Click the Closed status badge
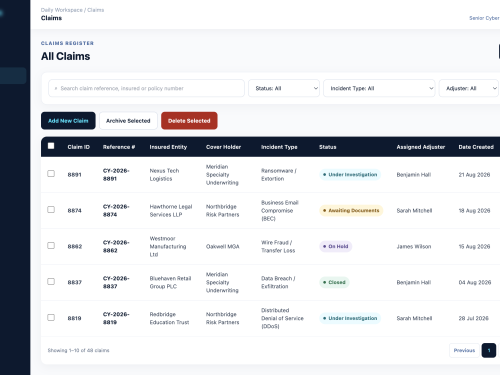500x375 pixels. click(x=334, y=282)
